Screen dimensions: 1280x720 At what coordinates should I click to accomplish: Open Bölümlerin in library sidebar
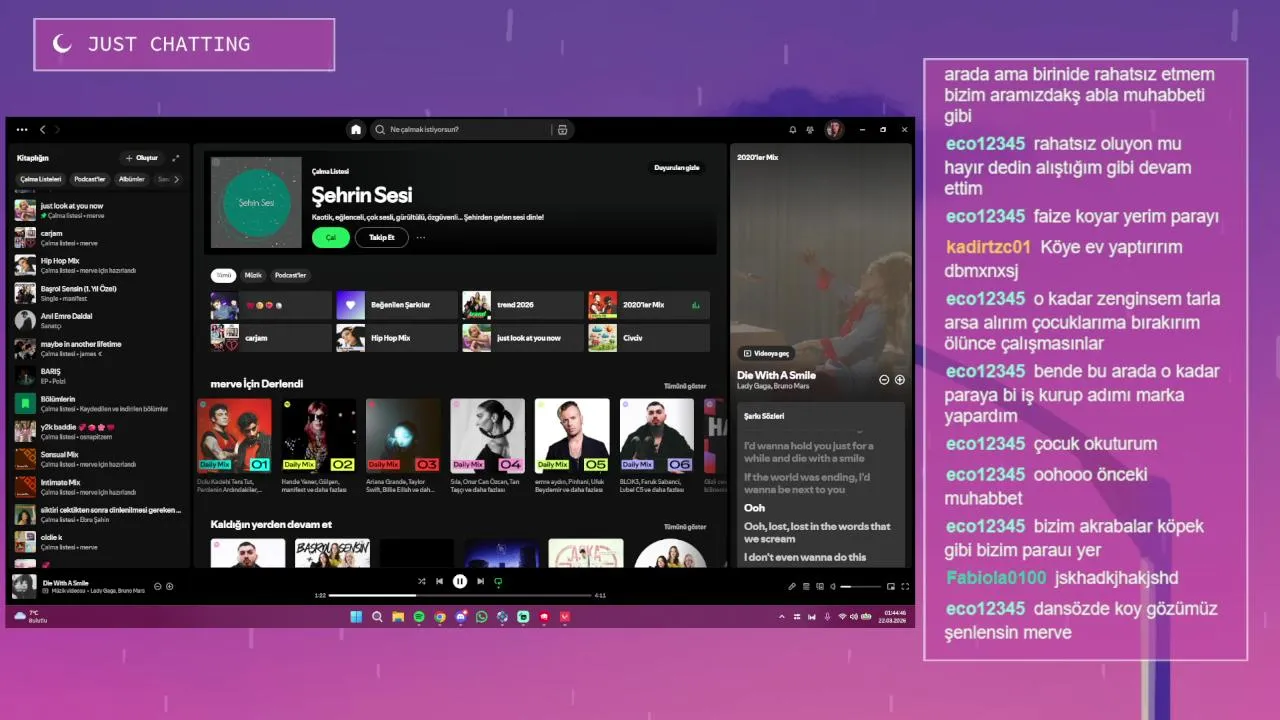point(98,404)
